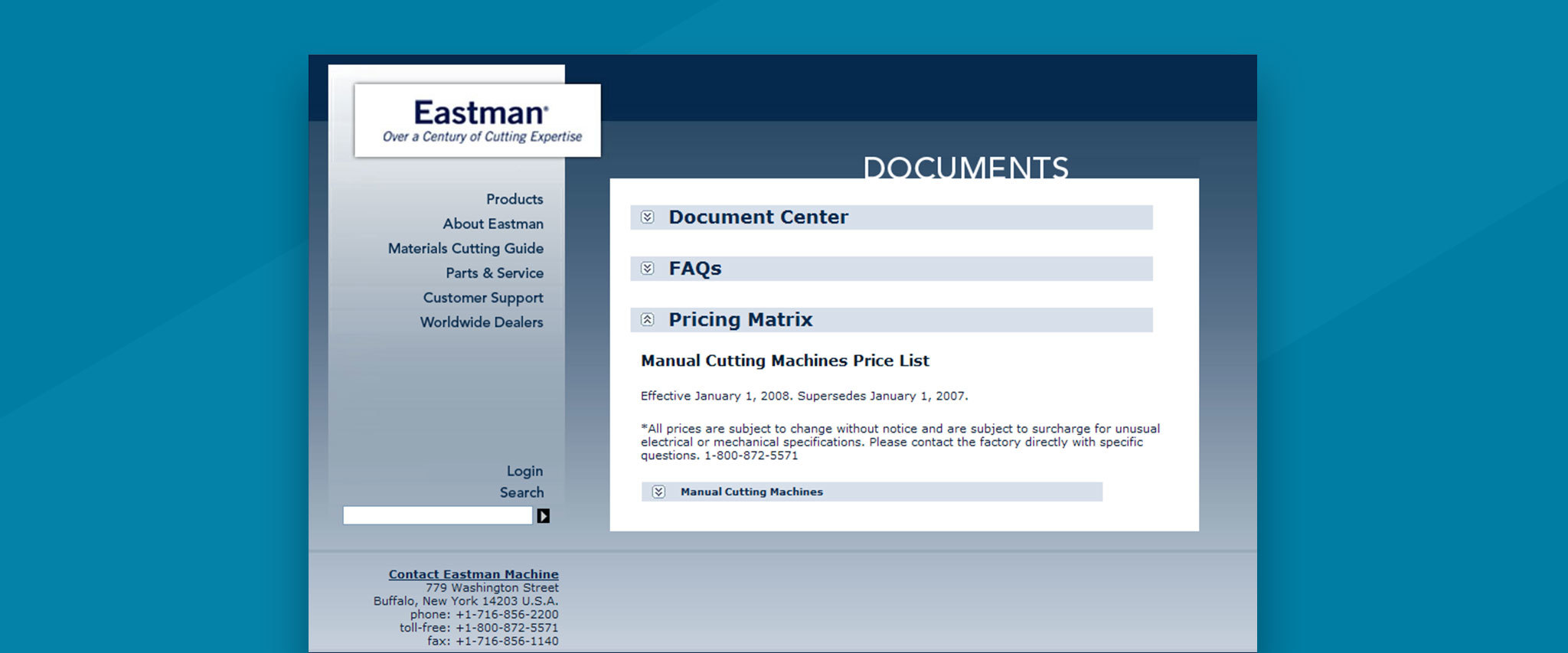Click the Eastman logo
The height and width of the screenshot is (653, 1568).
click(477, 121)
